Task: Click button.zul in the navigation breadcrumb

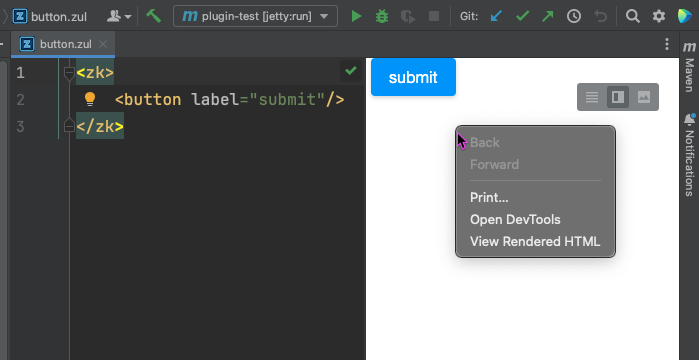Action: coord(49,17)
